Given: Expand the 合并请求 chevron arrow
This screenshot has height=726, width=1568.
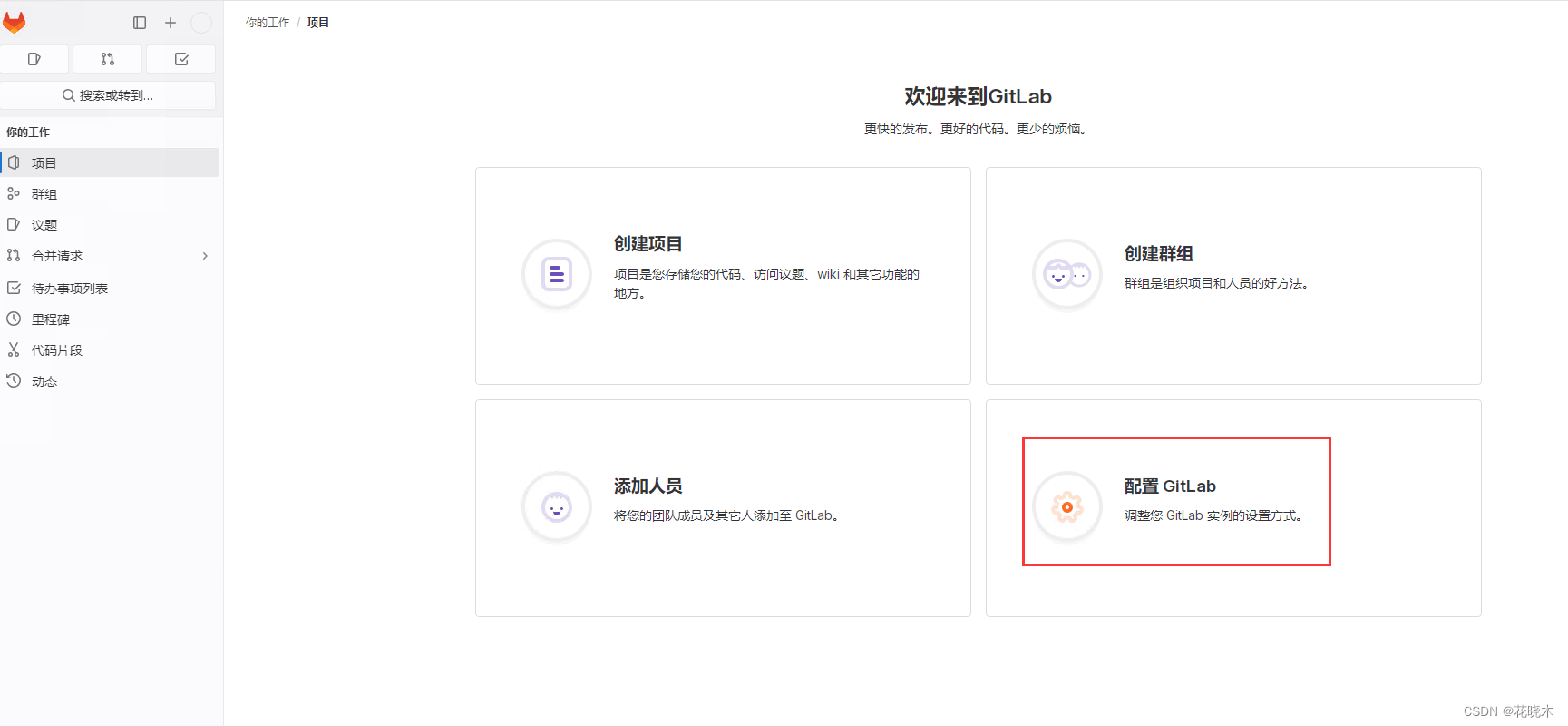Looking at the screenshot, I should pos(205,256).
